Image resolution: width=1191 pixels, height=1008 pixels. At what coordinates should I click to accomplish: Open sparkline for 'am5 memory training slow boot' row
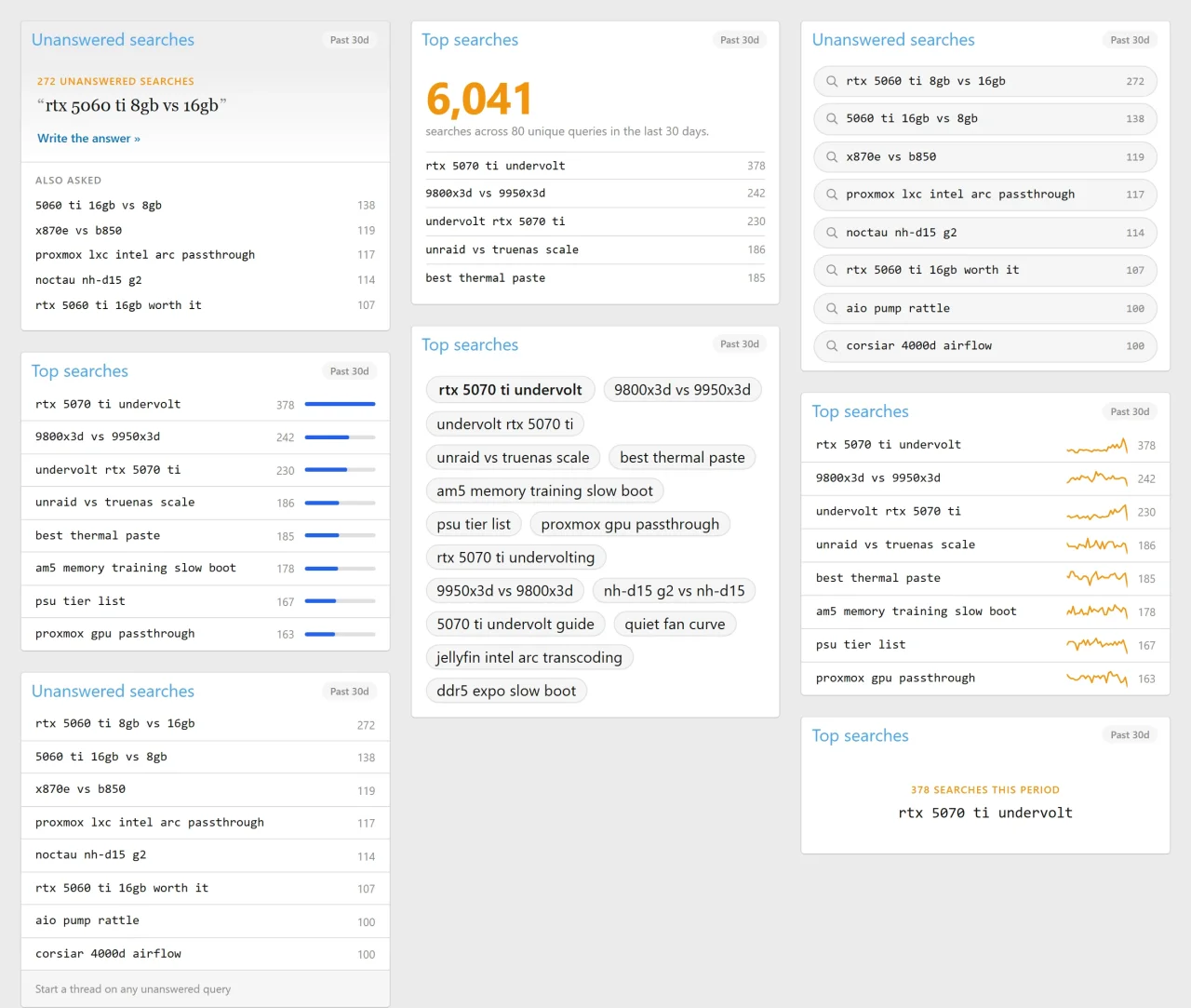click(1097, 612)
